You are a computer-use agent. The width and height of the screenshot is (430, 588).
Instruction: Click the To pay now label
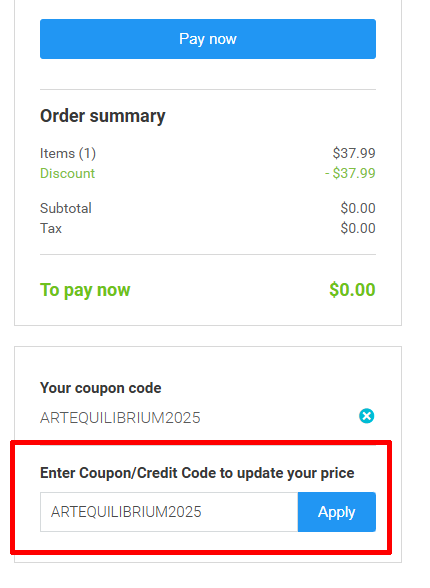click(x=85, y=290)
